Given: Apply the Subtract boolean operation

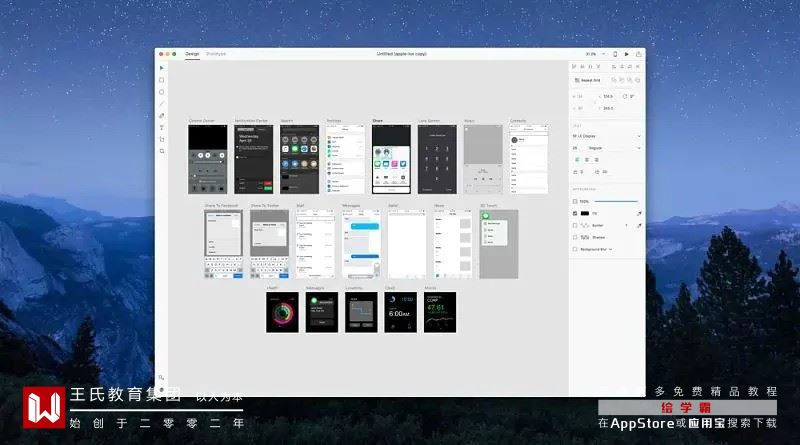Looking at the screenshot, I should click(621, 80).
